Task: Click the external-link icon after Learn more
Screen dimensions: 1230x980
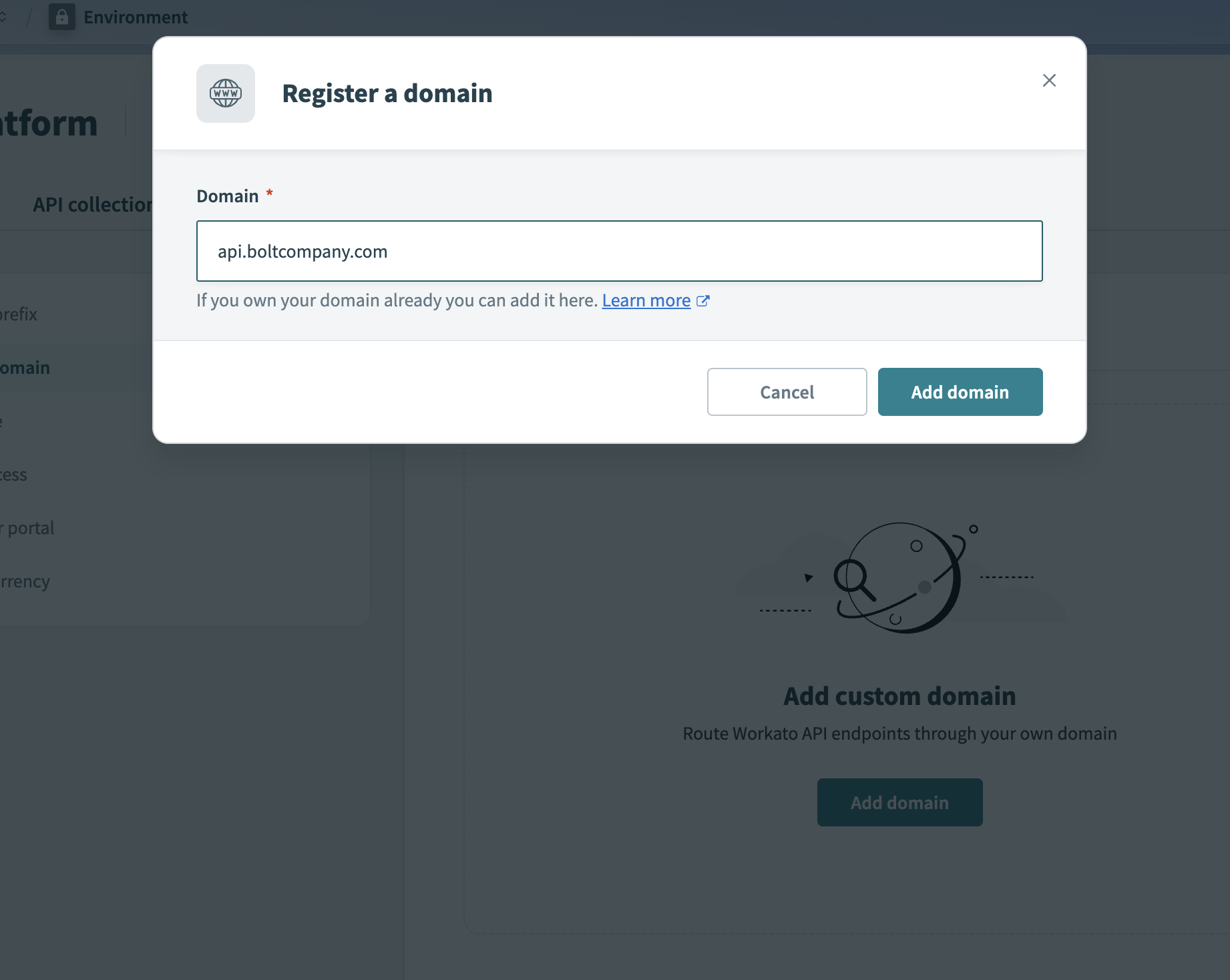Action: point(703,300)
